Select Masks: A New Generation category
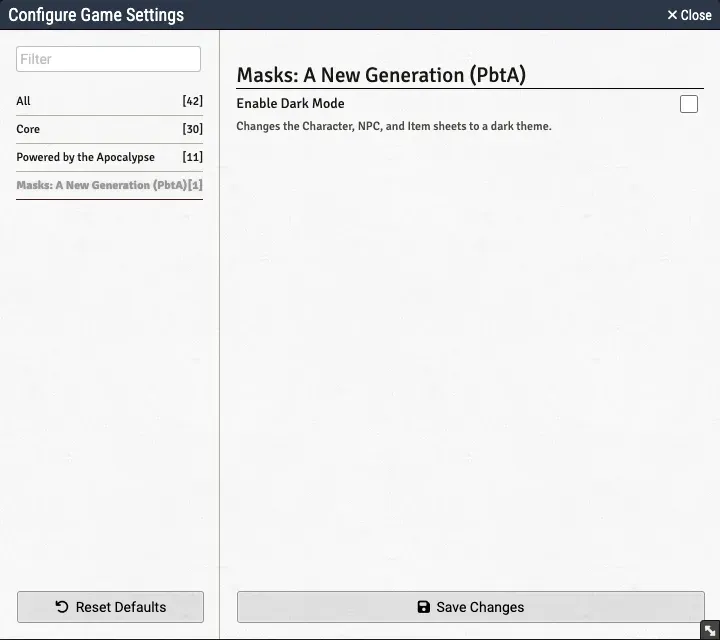Image resolution: width=720 pixels, height=640 pixels. (109, 185)
